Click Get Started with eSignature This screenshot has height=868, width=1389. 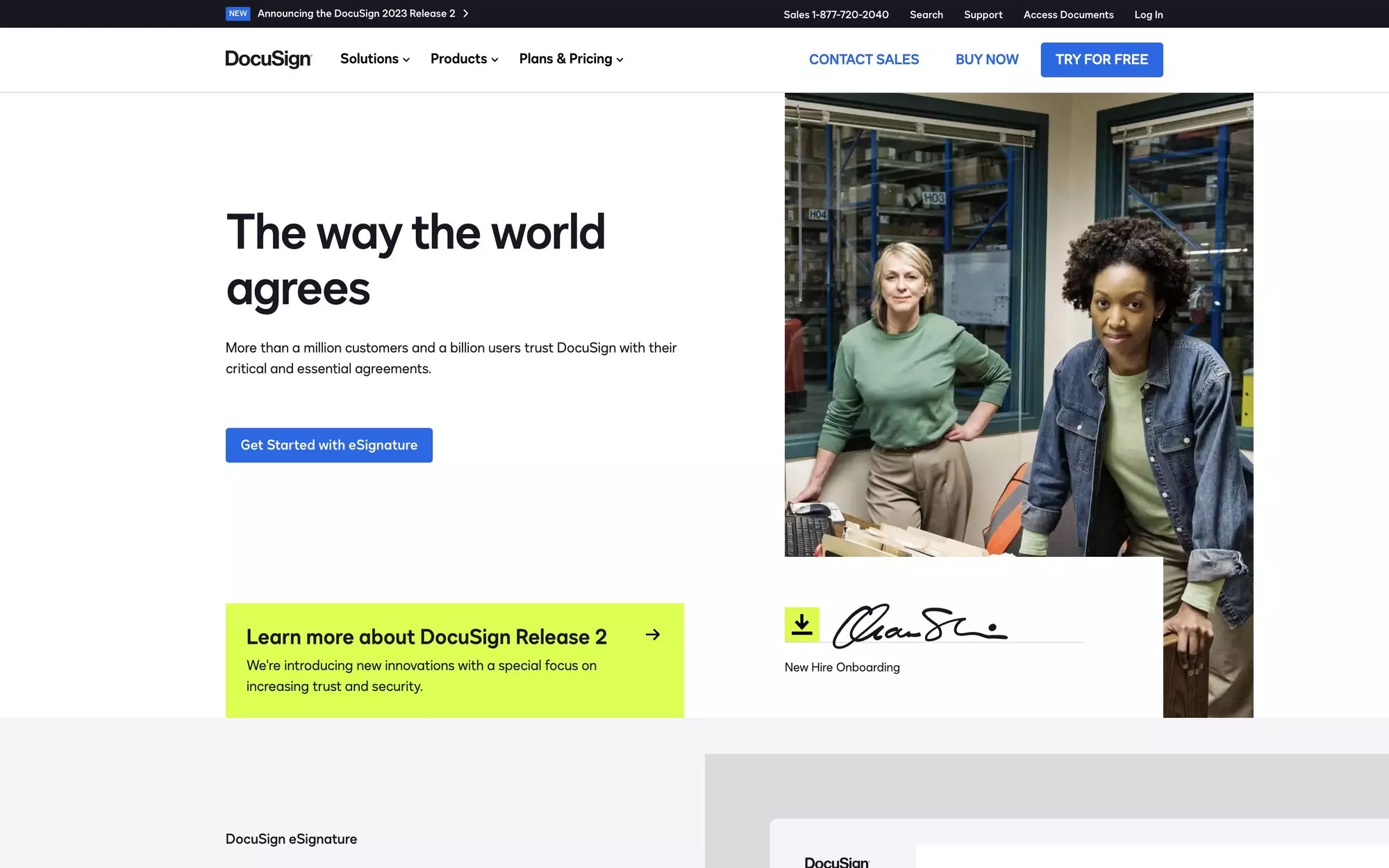[x=328, y=445]
